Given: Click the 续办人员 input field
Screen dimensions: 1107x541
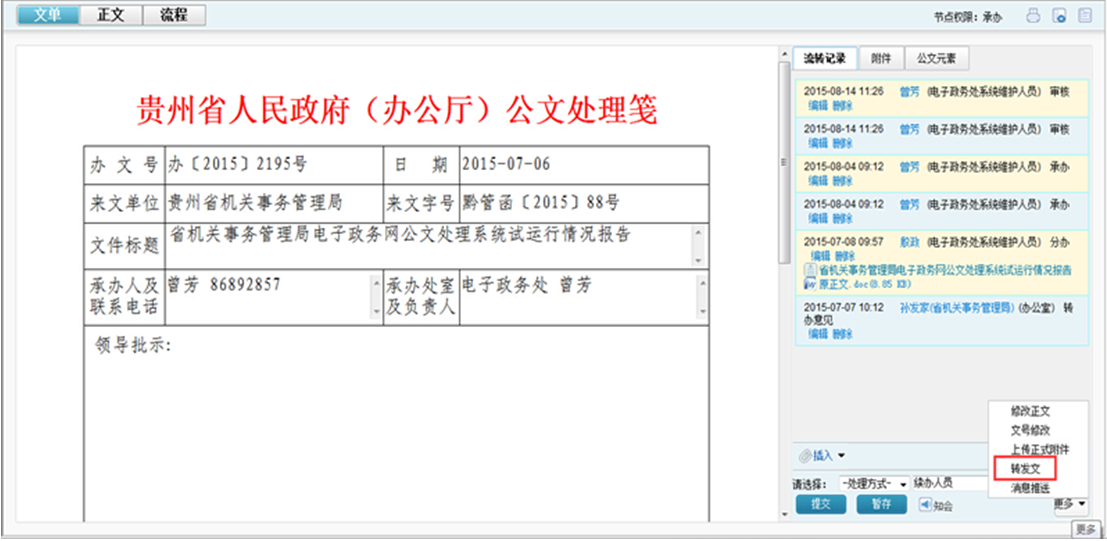Looking at the screenshot, I should pos(945,484).
